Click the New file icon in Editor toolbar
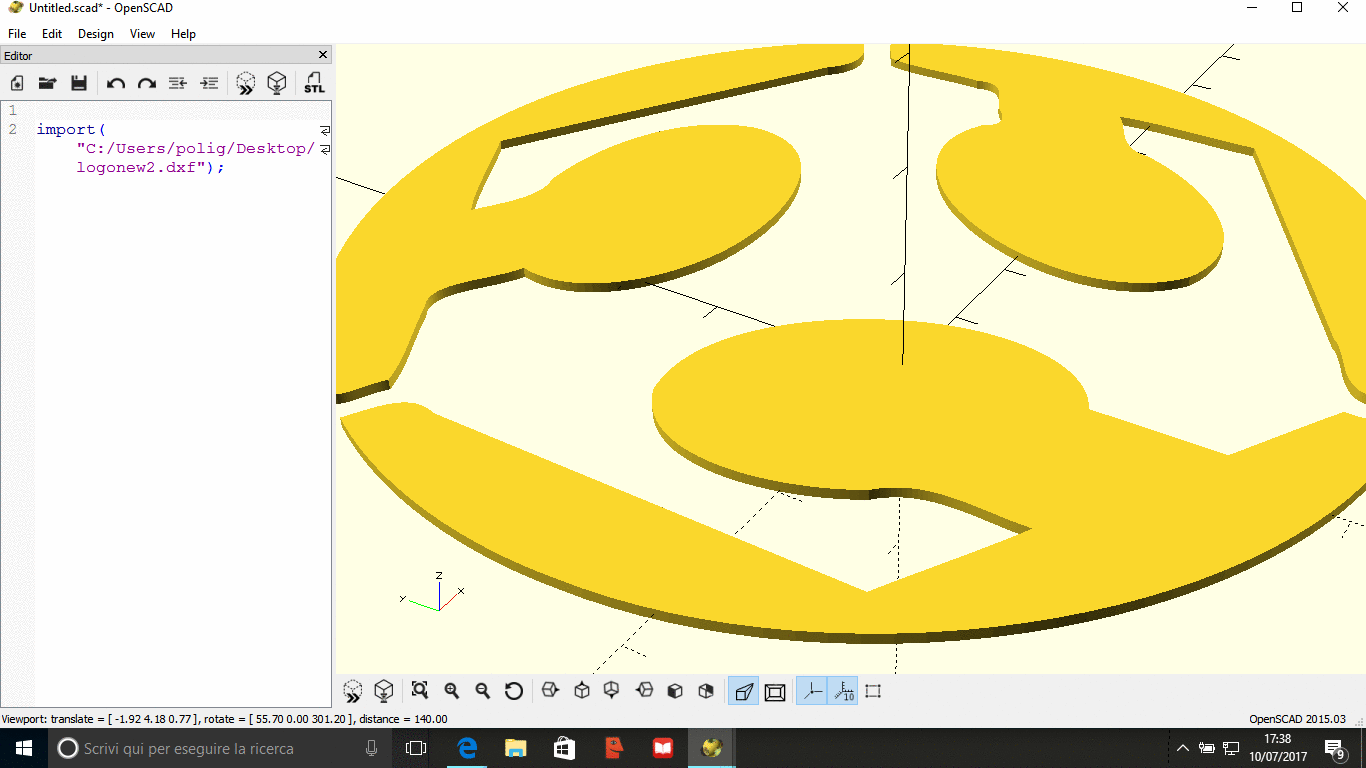 tap(17, 83)
